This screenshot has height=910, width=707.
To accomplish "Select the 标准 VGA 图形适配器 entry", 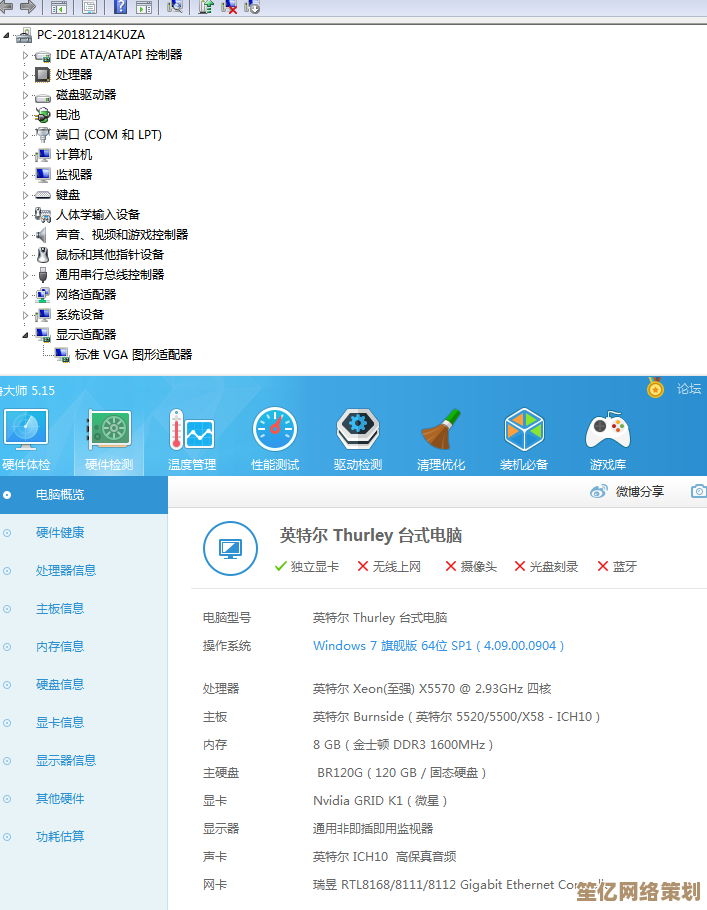I will point(133,355).
